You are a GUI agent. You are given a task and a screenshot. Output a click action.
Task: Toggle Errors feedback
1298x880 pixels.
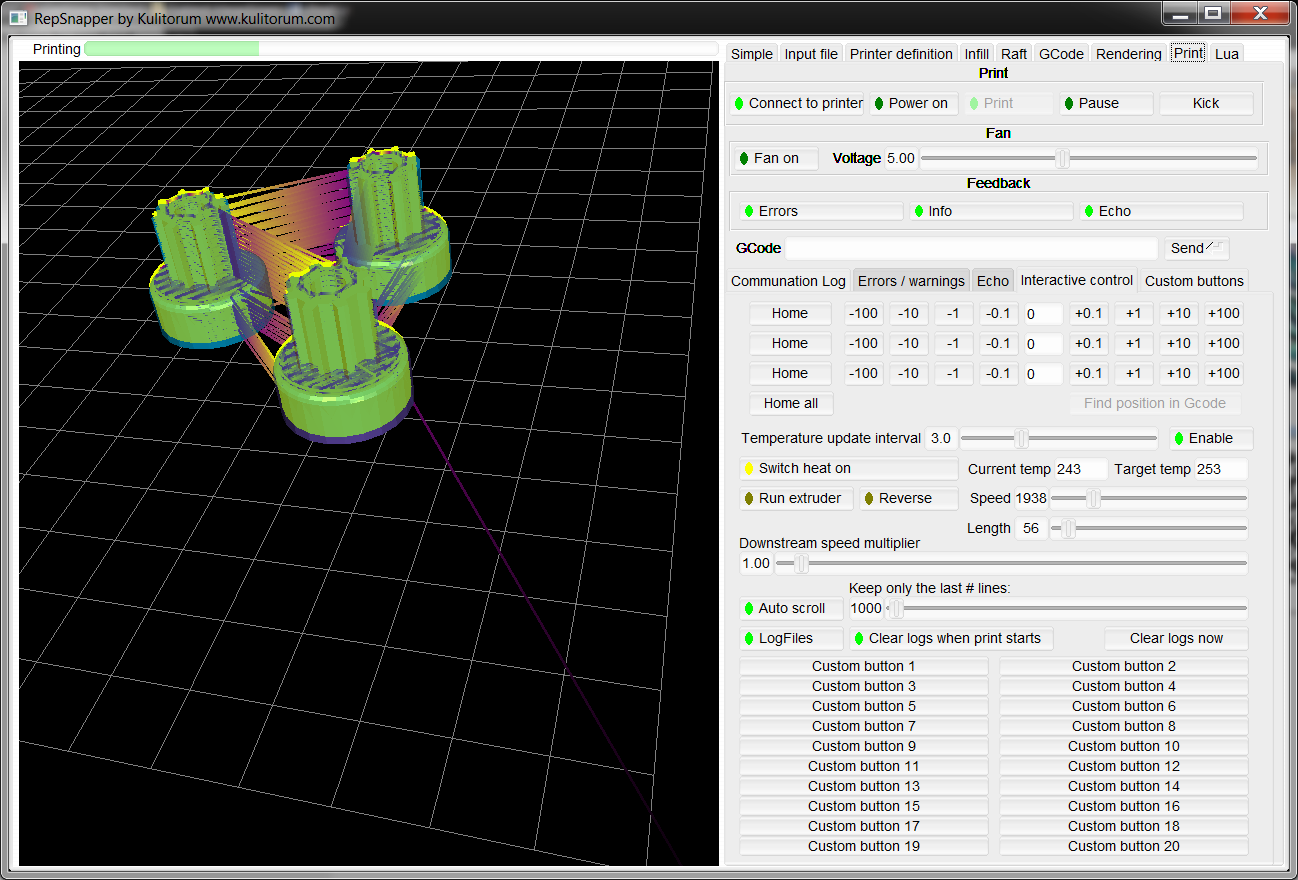(x=819, y=211)
